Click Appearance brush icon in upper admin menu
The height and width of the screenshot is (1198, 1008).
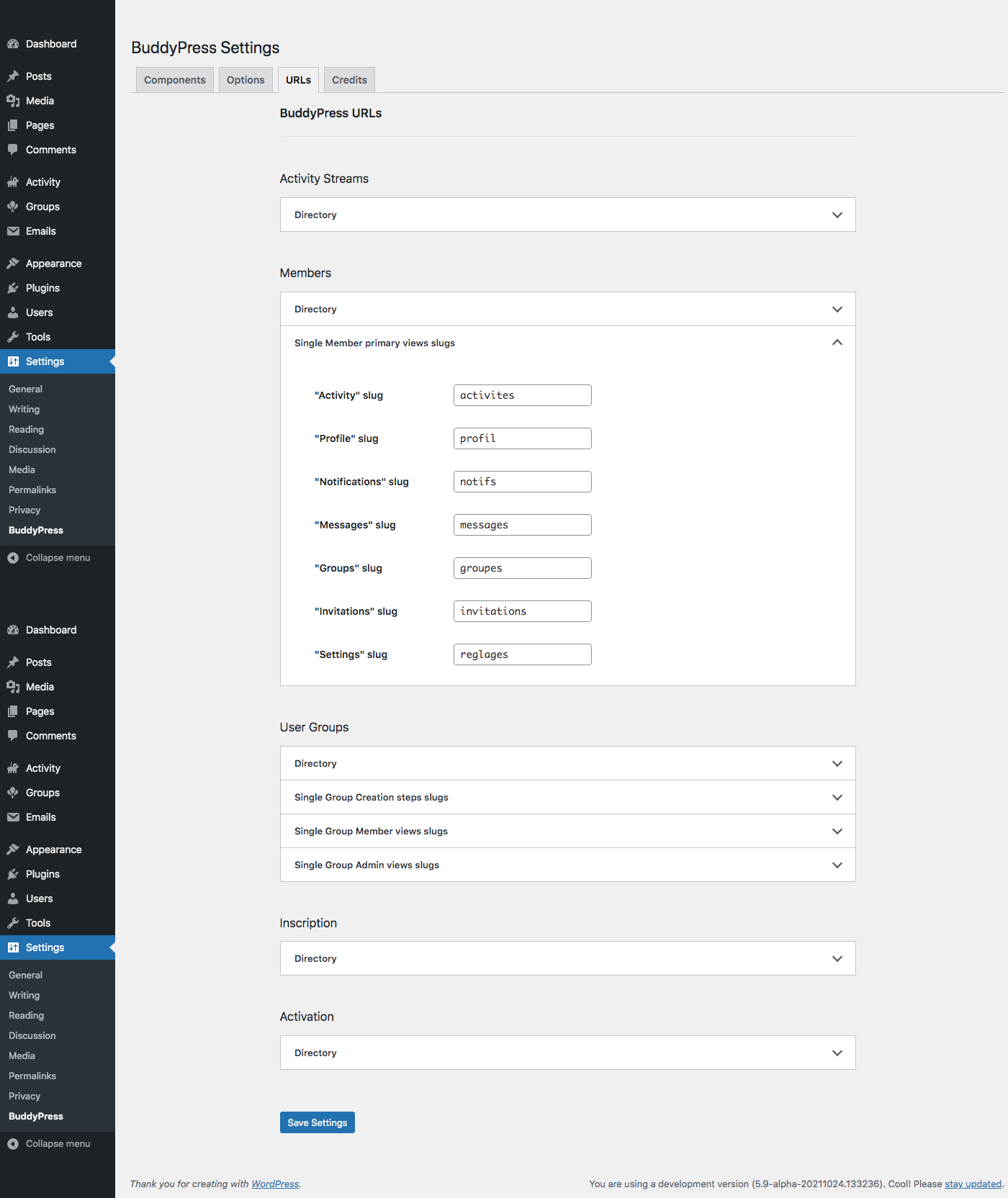pos(13,264)
